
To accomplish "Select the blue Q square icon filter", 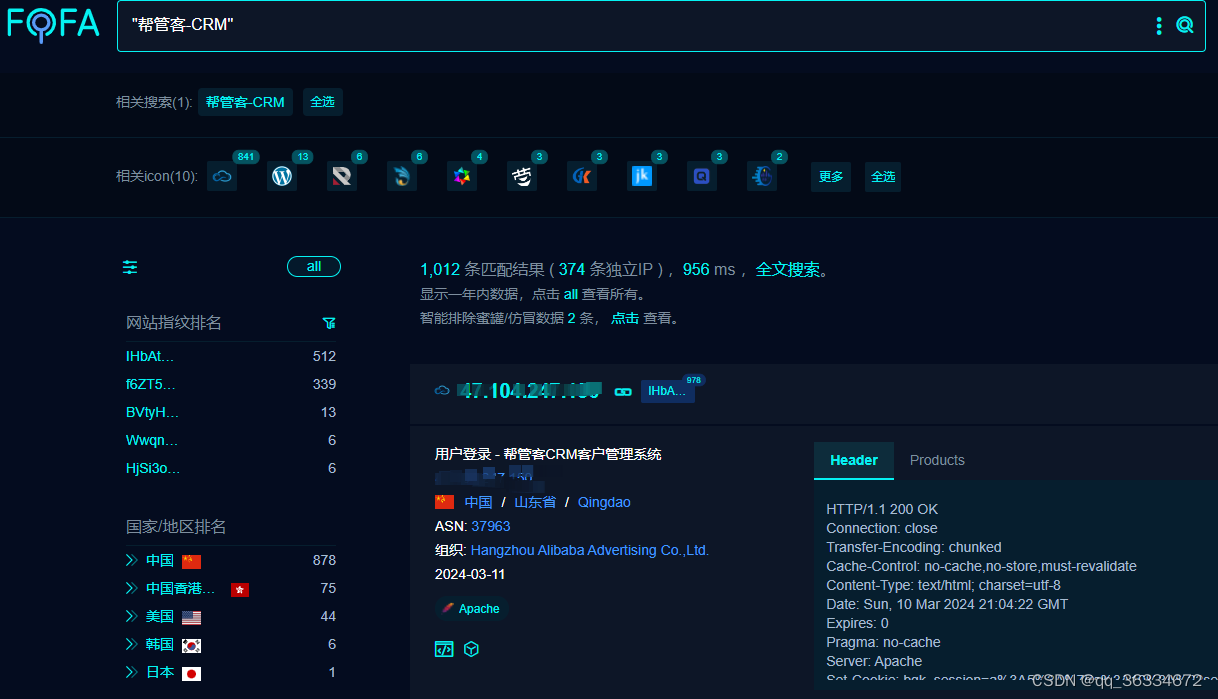I will click(x=702, y=176).
